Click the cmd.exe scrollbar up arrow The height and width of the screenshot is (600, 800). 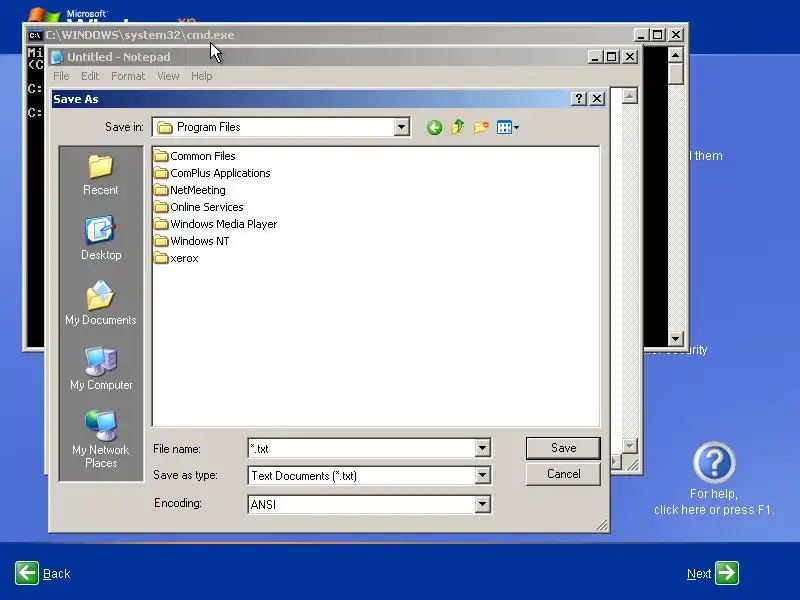[x=676, y=55]
